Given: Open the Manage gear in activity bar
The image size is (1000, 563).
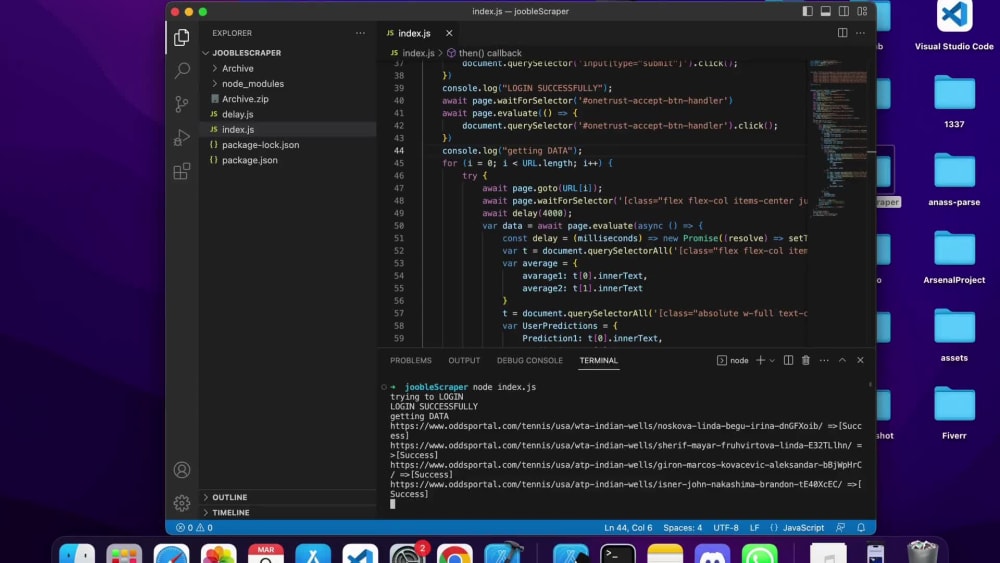Looking at the screenshot, I should pyautogui.click(x=182, y=503).
